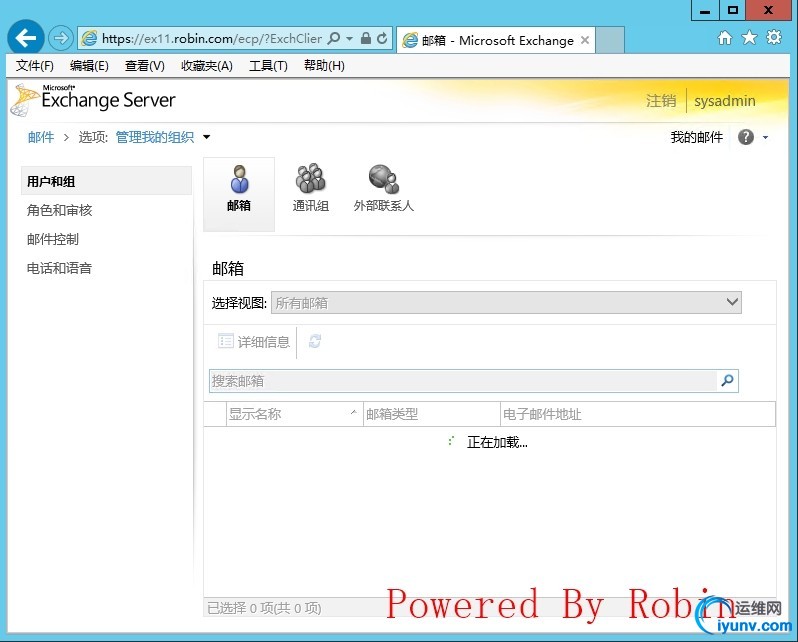Click the Exchange Server logo

coord(93,99)
